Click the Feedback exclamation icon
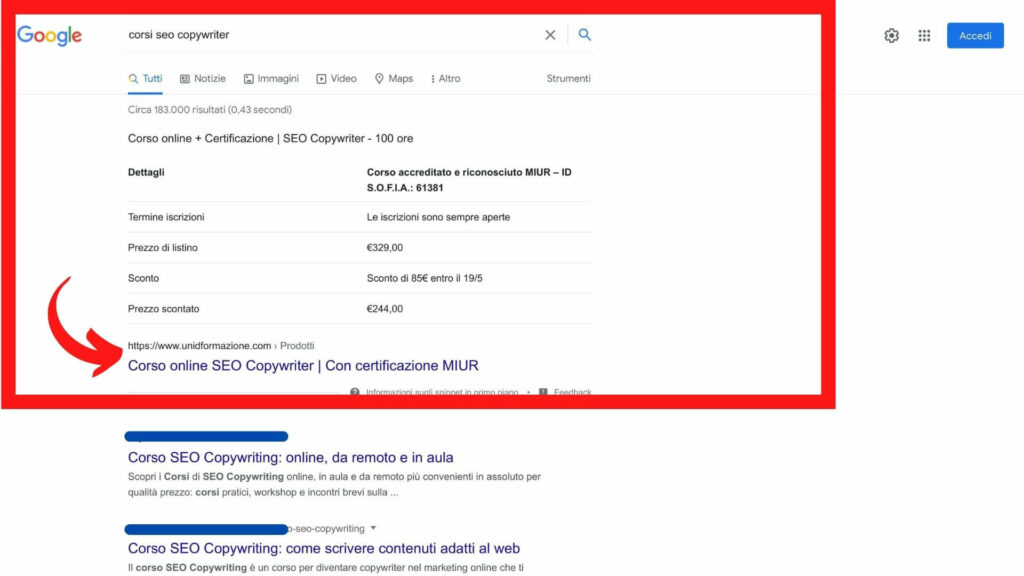The height and width of the screenshot is (576, 1024). click(543, 391)
